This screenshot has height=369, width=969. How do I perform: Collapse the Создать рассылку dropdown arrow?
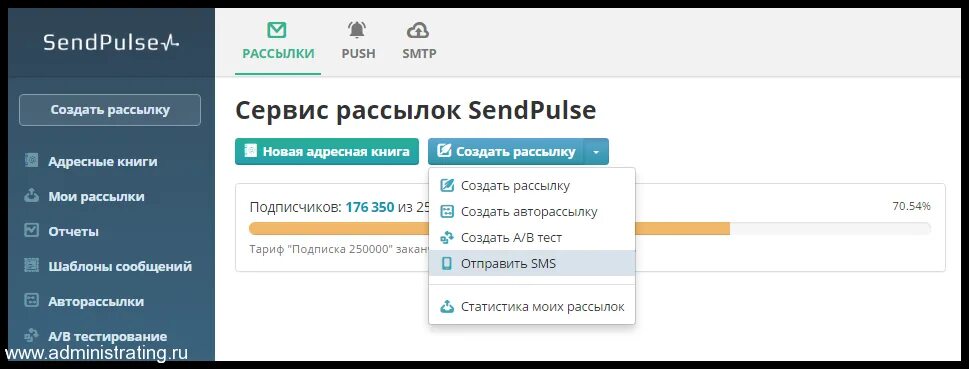[596, 151]
